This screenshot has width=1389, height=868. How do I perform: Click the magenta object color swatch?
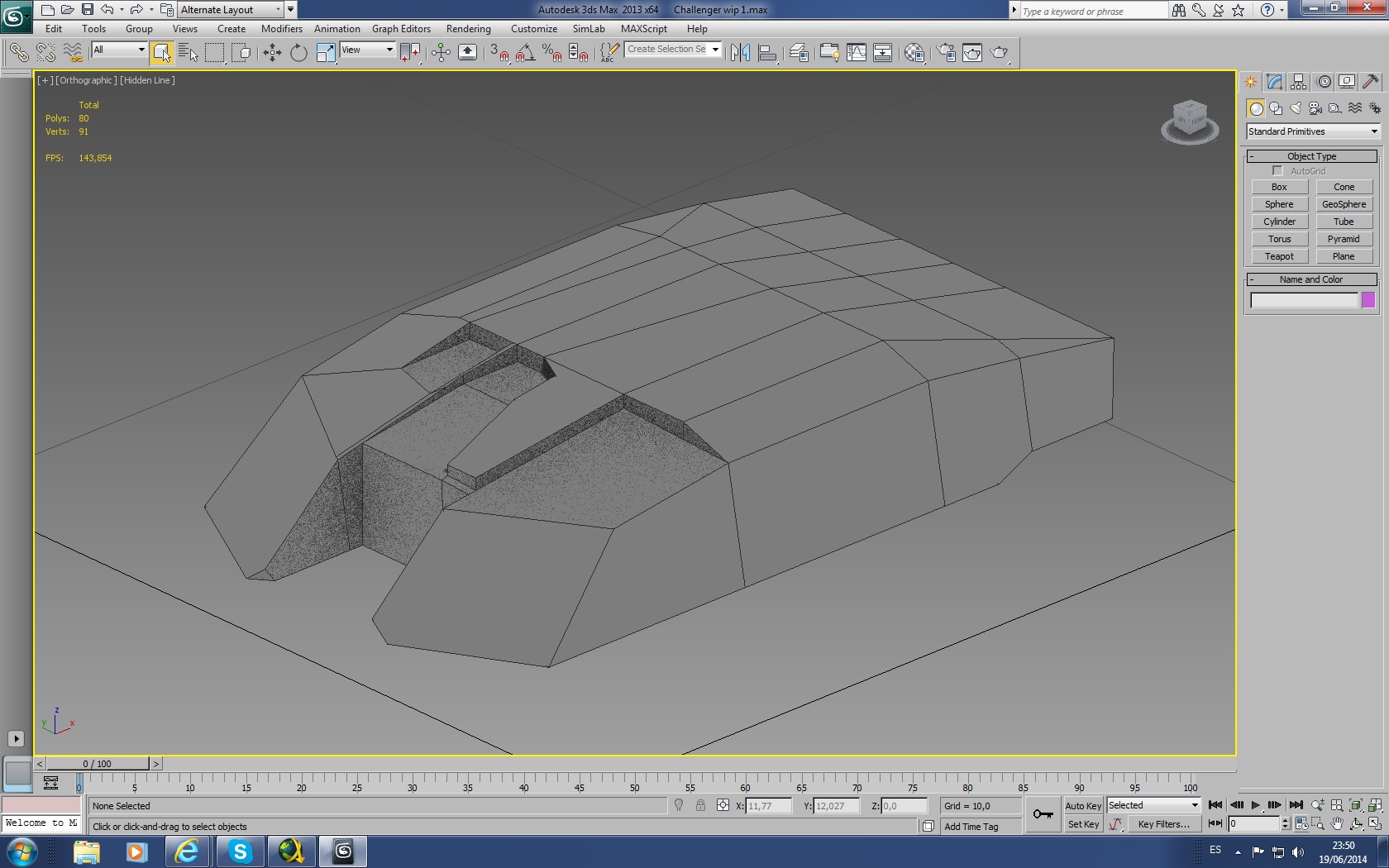[x=1368, y=300]
